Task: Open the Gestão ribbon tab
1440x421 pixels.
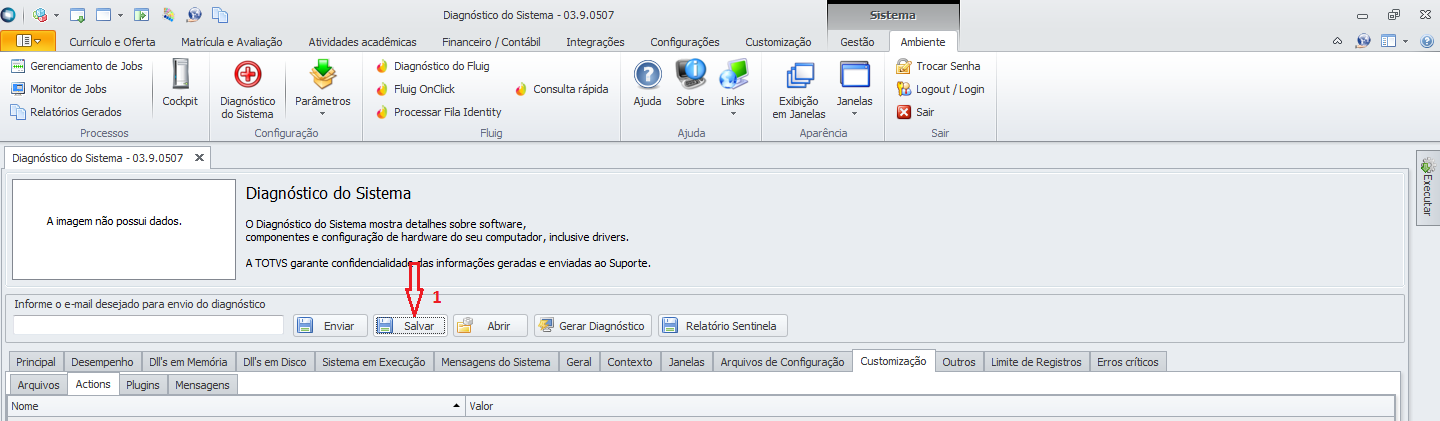Action: click(x=857, y=42)
